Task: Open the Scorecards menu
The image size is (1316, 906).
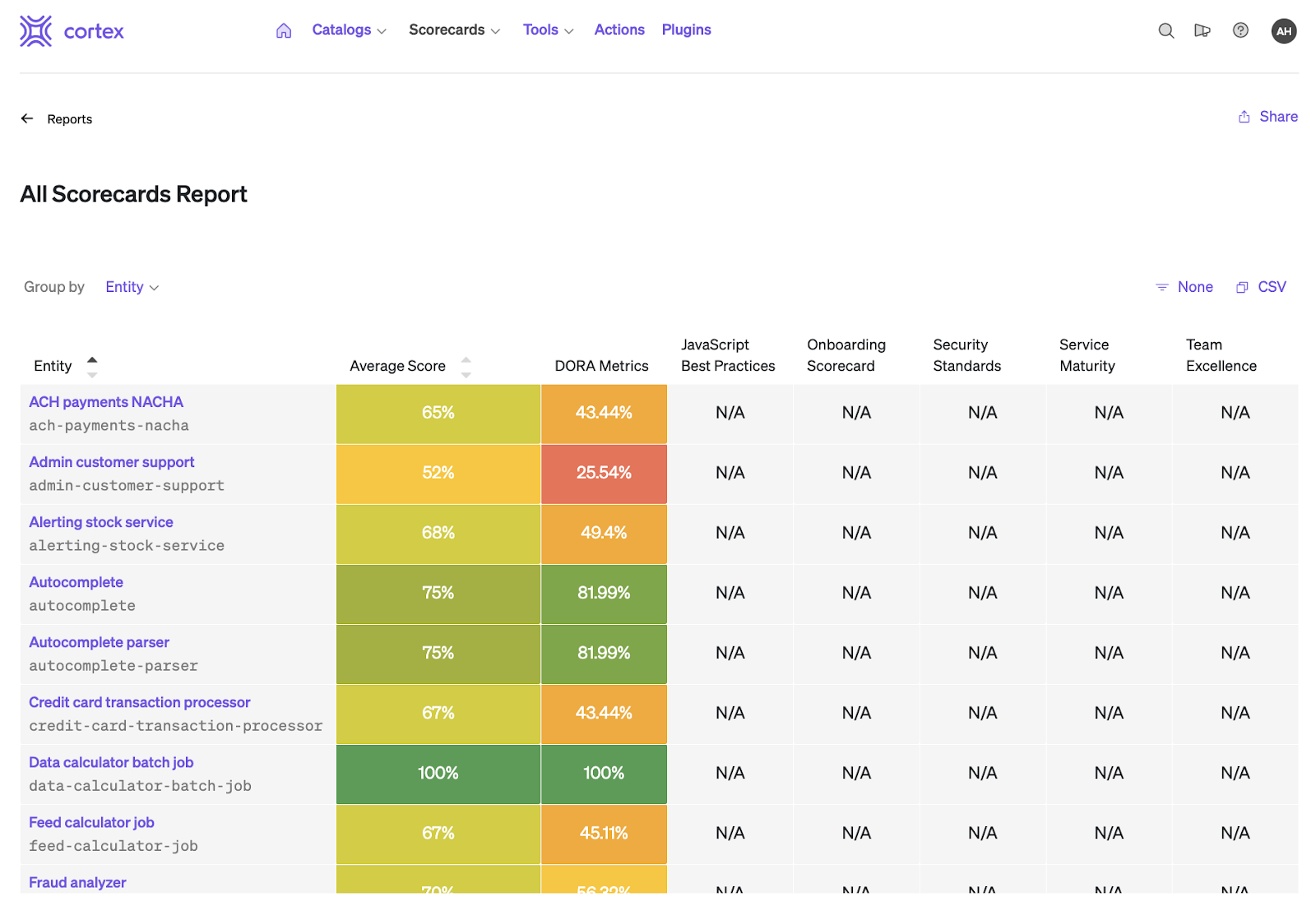Action: click(454, 30)
